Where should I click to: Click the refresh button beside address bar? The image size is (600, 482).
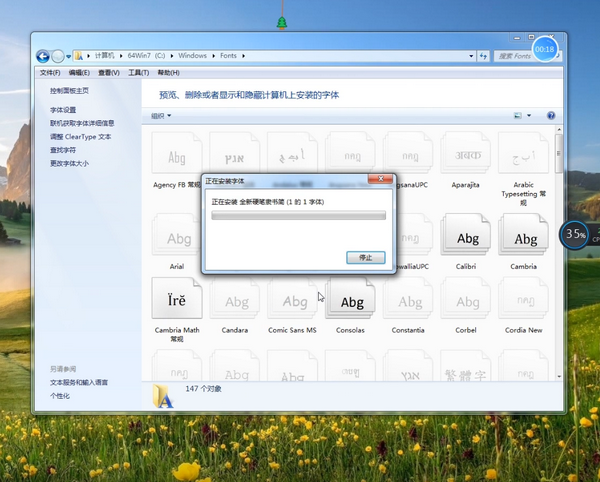483,56
